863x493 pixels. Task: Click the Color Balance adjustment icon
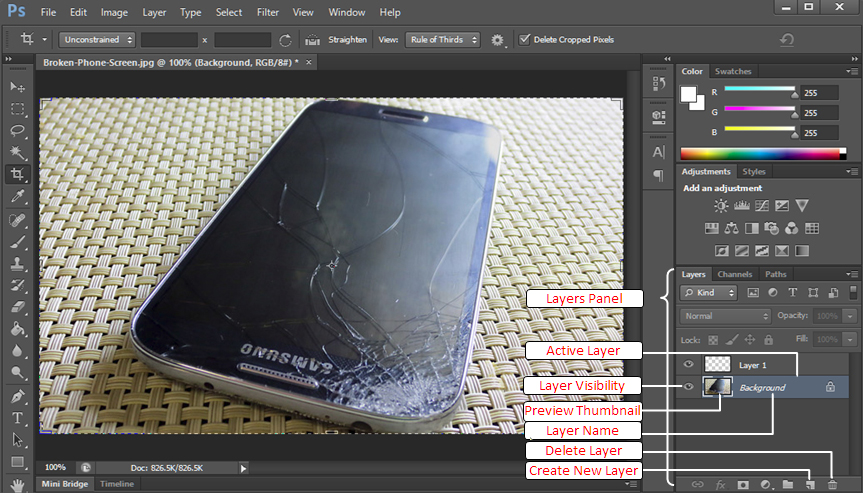coord(731,228)
